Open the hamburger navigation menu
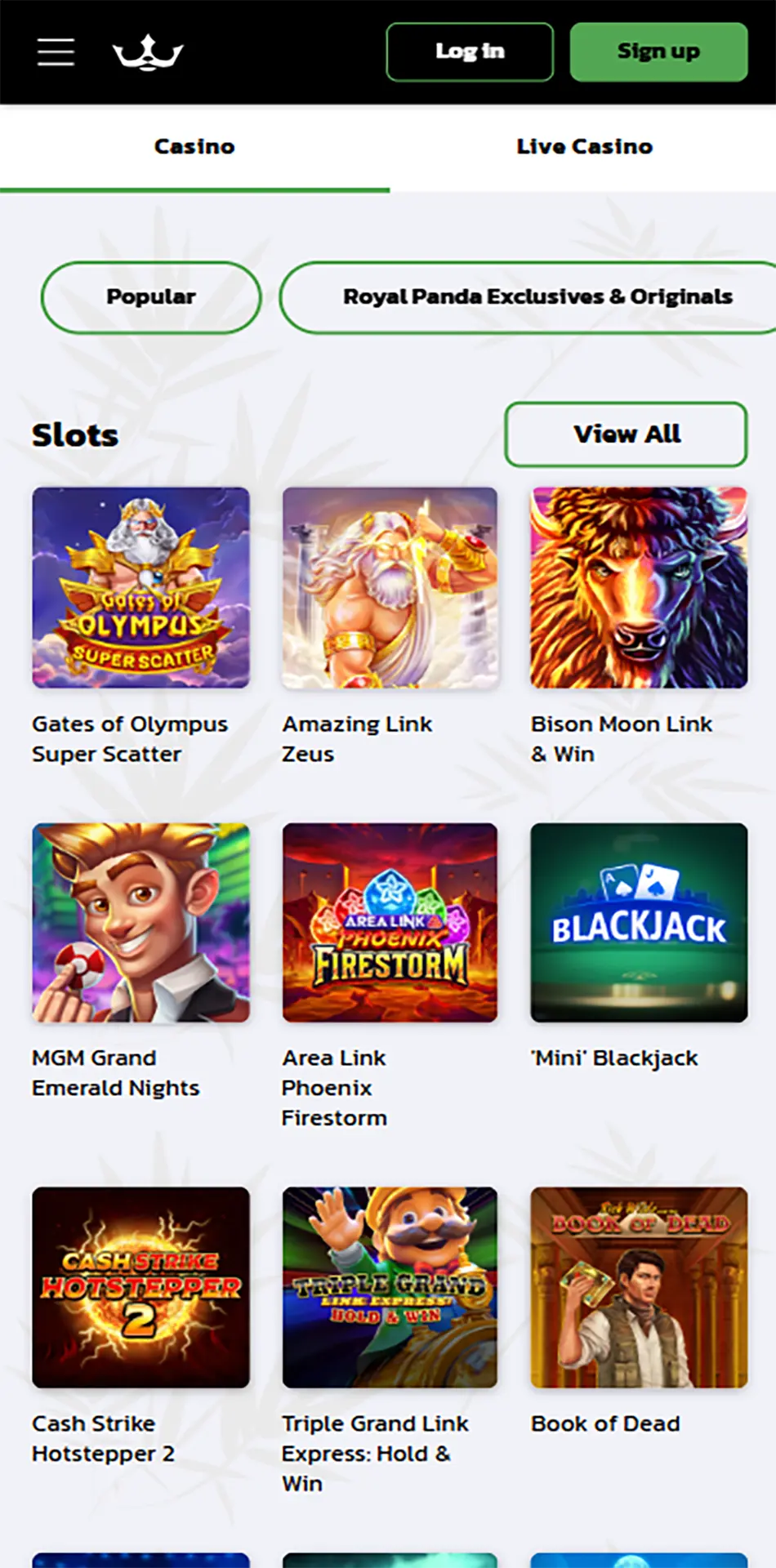Screen dimensions: 776x1568 coord(56,51)
